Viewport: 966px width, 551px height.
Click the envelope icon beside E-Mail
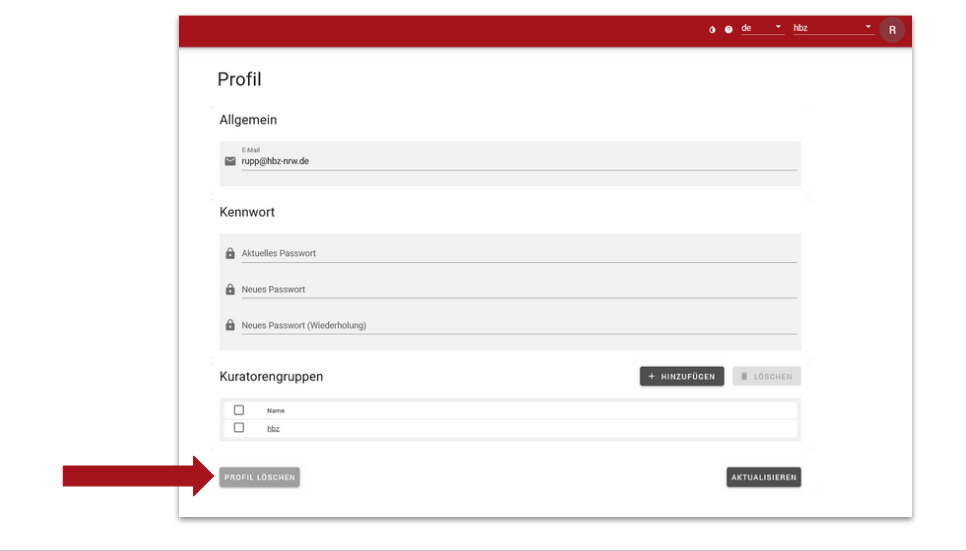click(x=230, y=161)
